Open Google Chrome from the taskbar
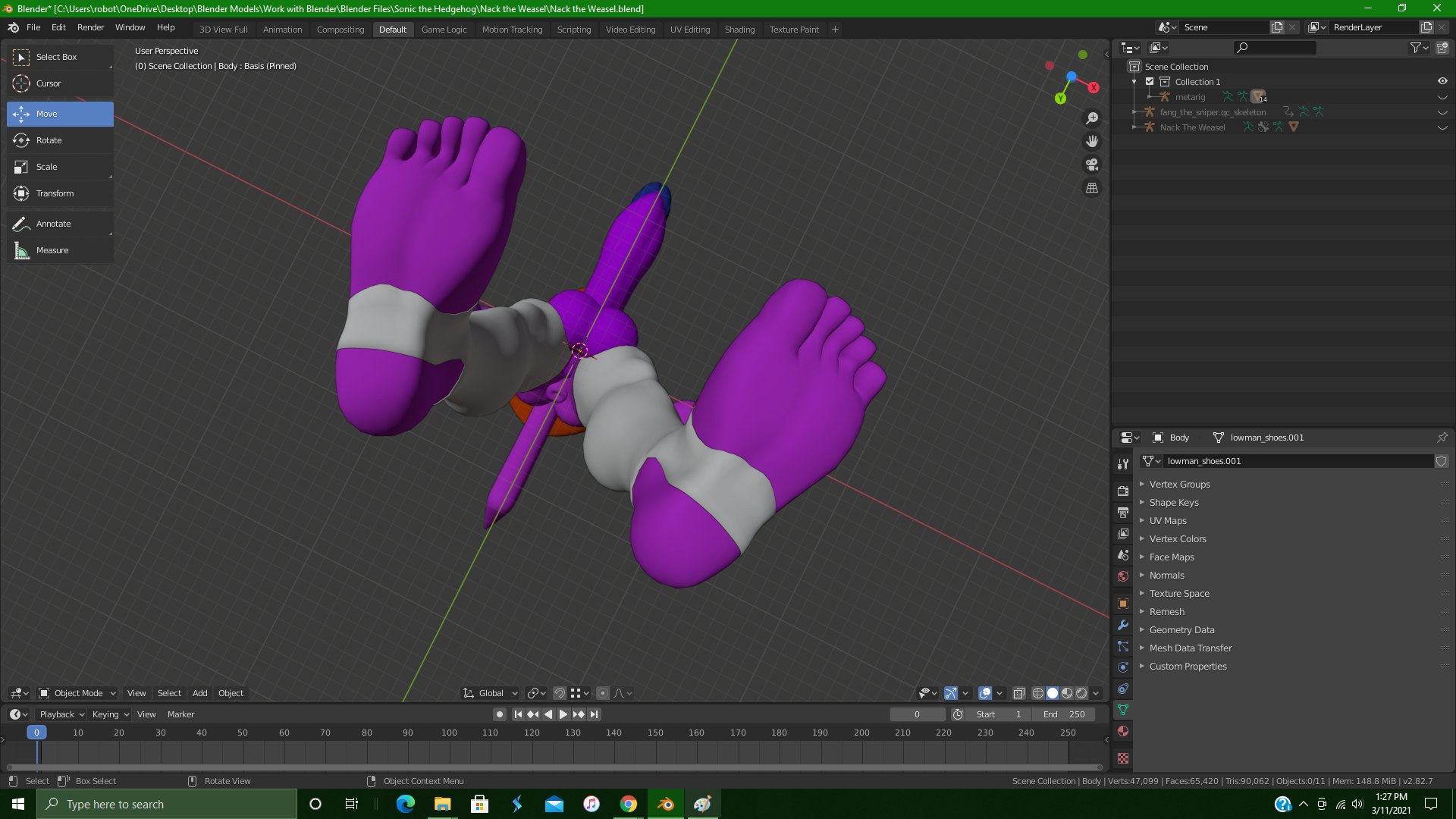 click(x=629, y=804)
